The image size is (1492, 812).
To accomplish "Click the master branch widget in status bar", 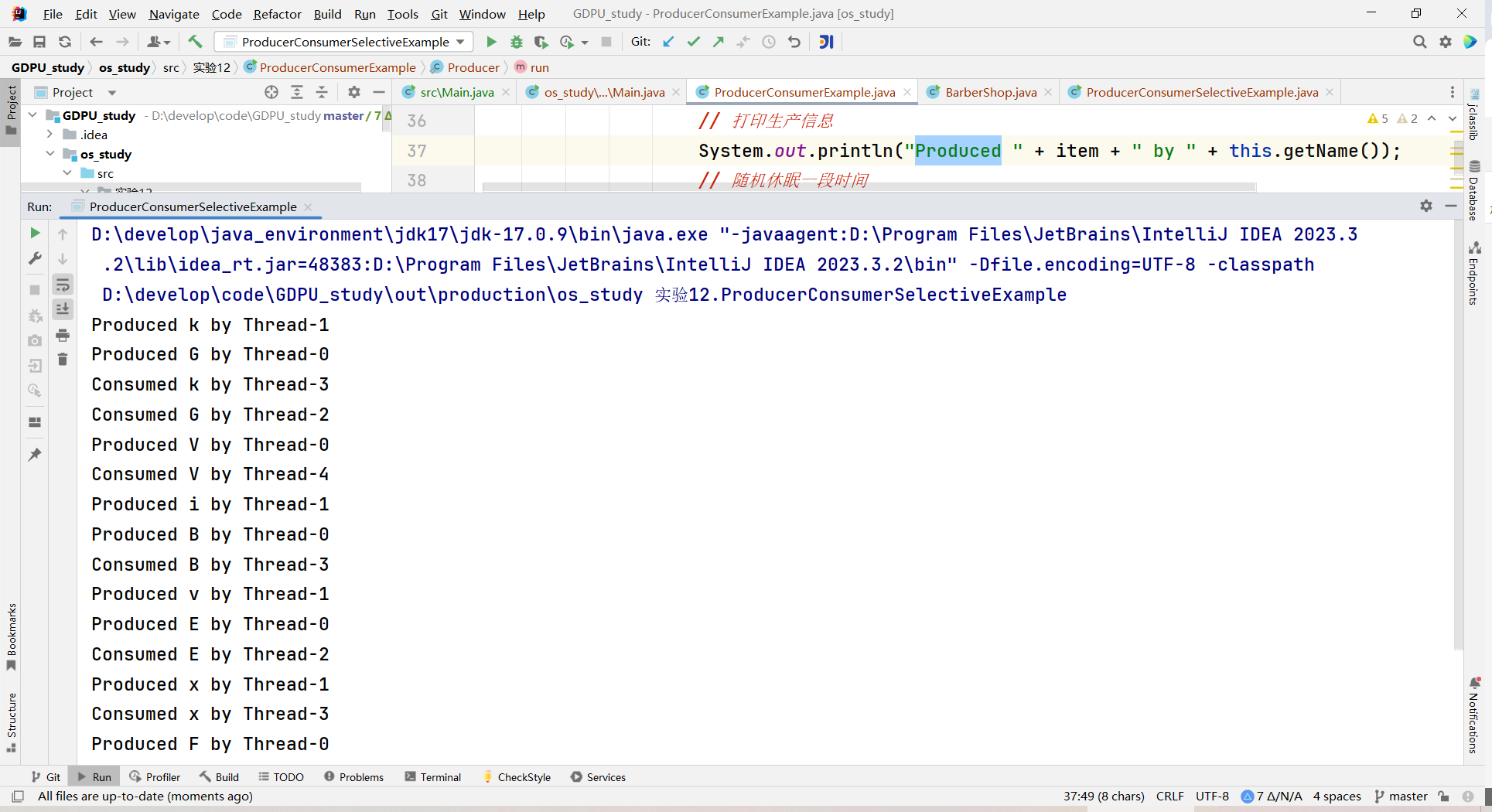I will tap(1402, 796).
